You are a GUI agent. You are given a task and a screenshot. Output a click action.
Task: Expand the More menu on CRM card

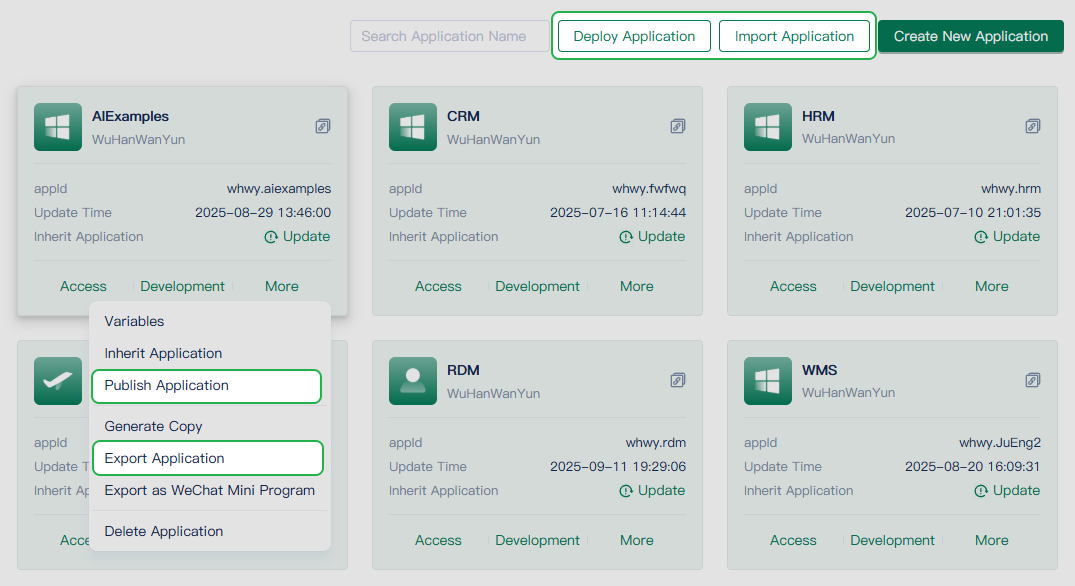pos(636,286)
